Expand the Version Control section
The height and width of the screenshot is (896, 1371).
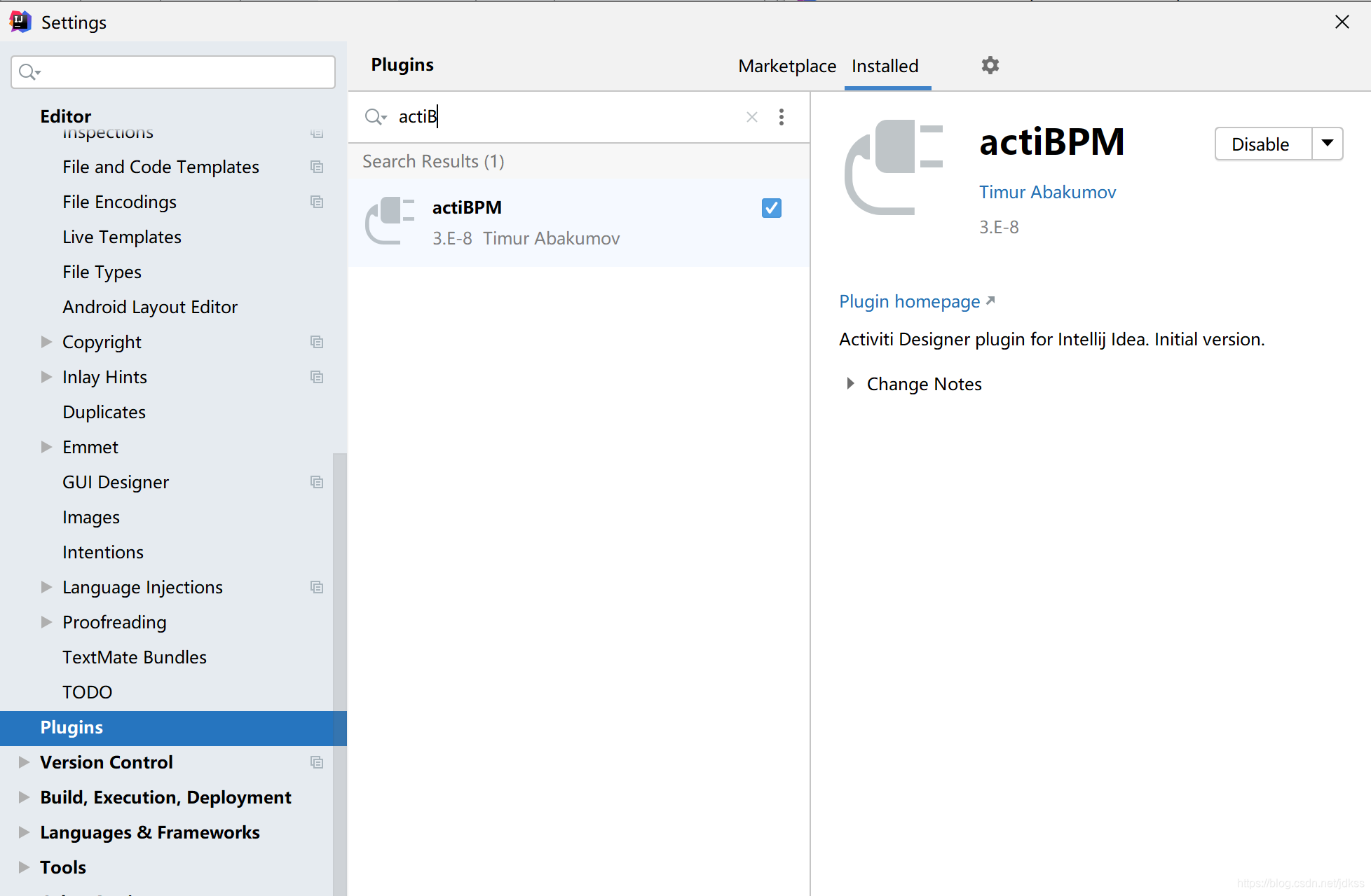pos(24,762)
